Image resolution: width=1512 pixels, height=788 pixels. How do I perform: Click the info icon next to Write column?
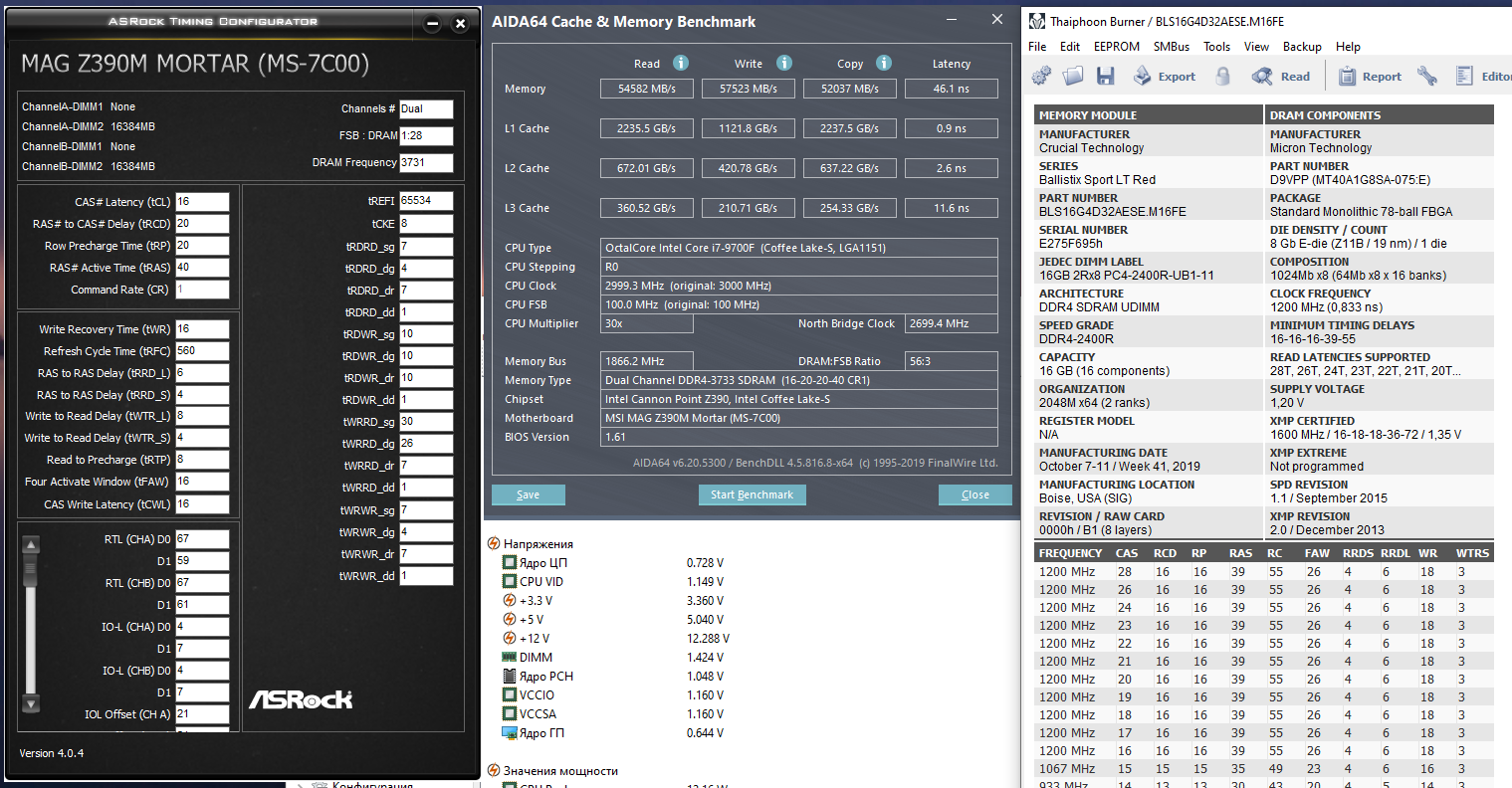pyautogui.click(x=784, y=63)
